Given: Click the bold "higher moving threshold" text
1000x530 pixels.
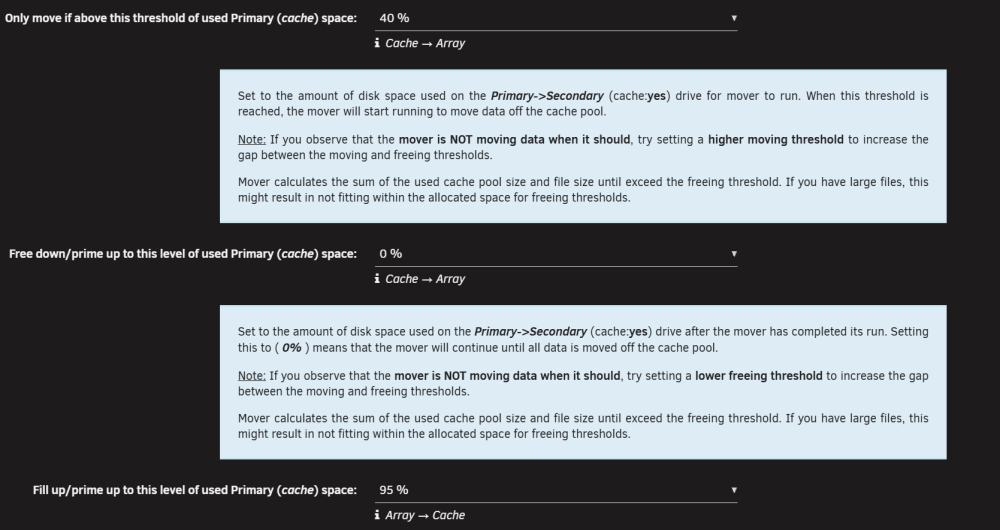Looking at the screenshot, I should [776, 140].
